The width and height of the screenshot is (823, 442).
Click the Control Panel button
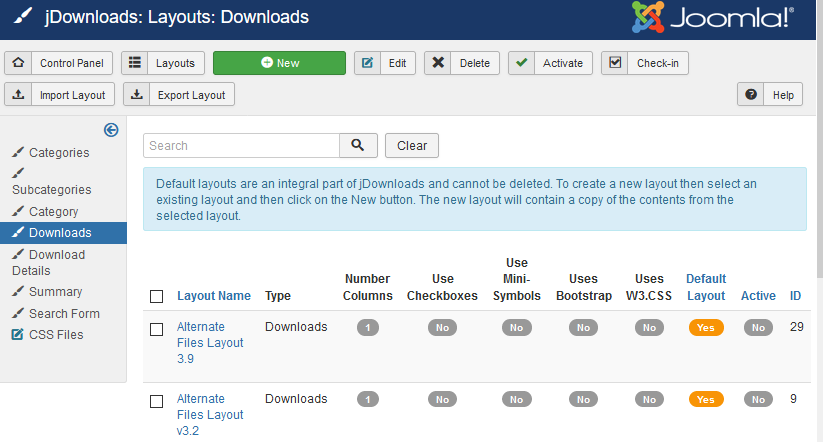[x=58, y=63]
